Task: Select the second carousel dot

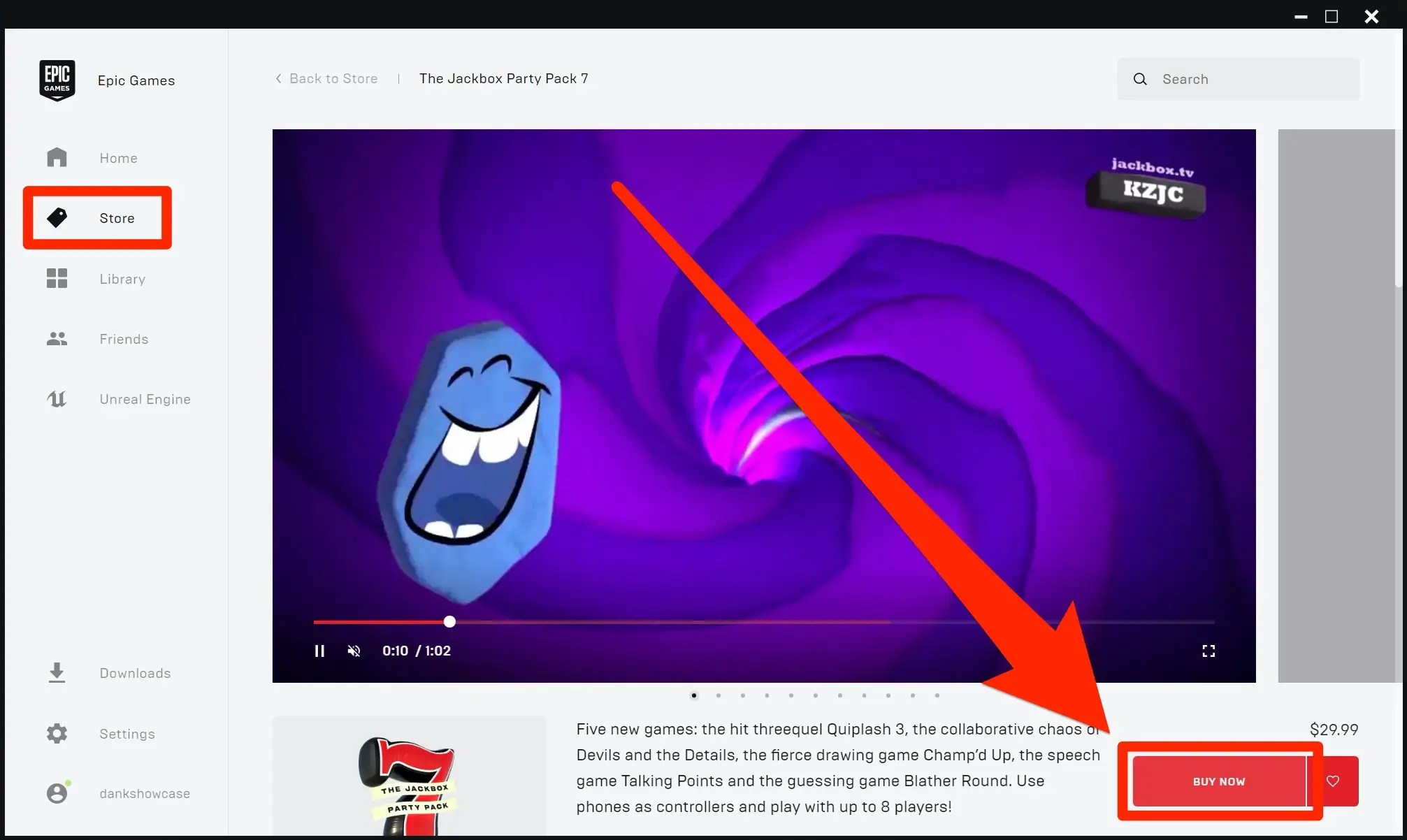Action: point(719,695)
